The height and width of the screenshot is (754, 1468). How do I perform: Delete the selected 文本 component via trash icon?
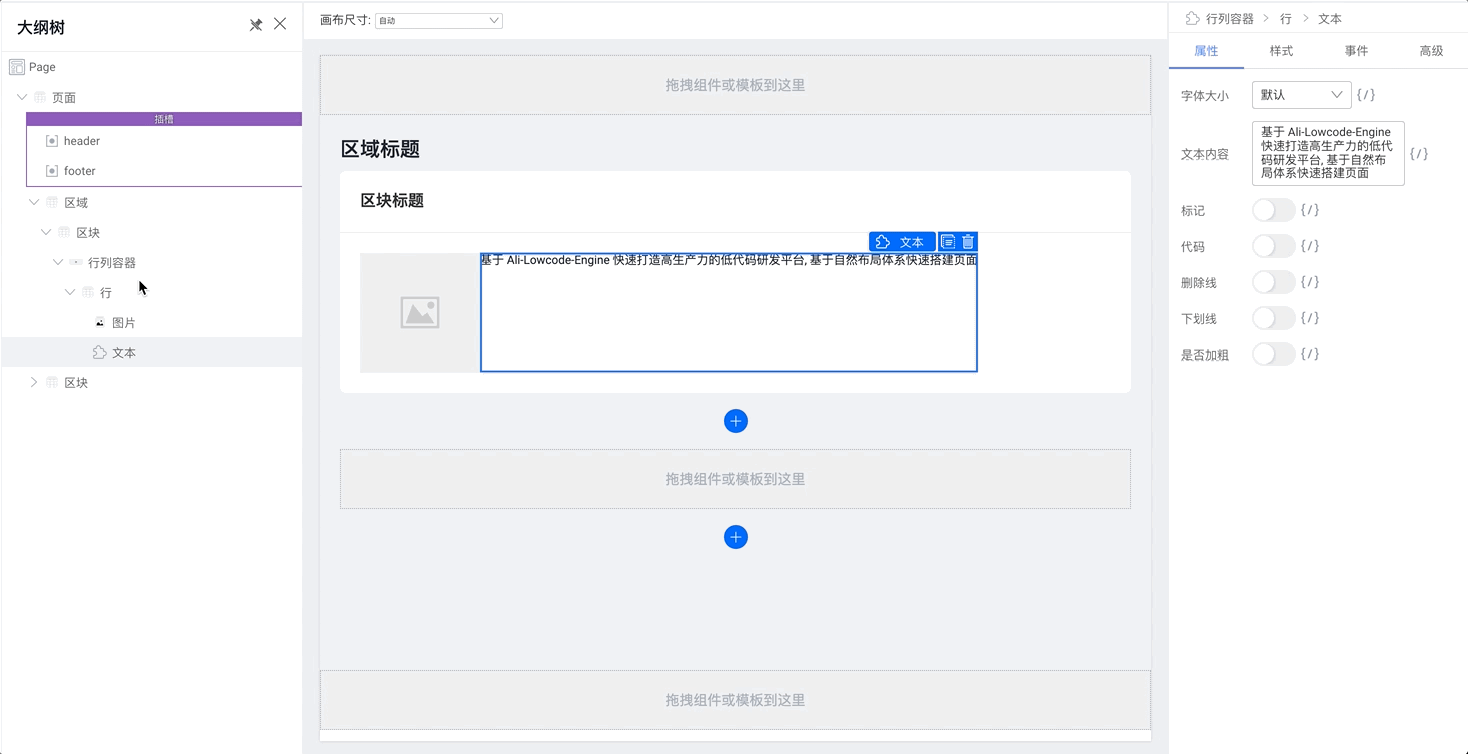pos(967,241)
